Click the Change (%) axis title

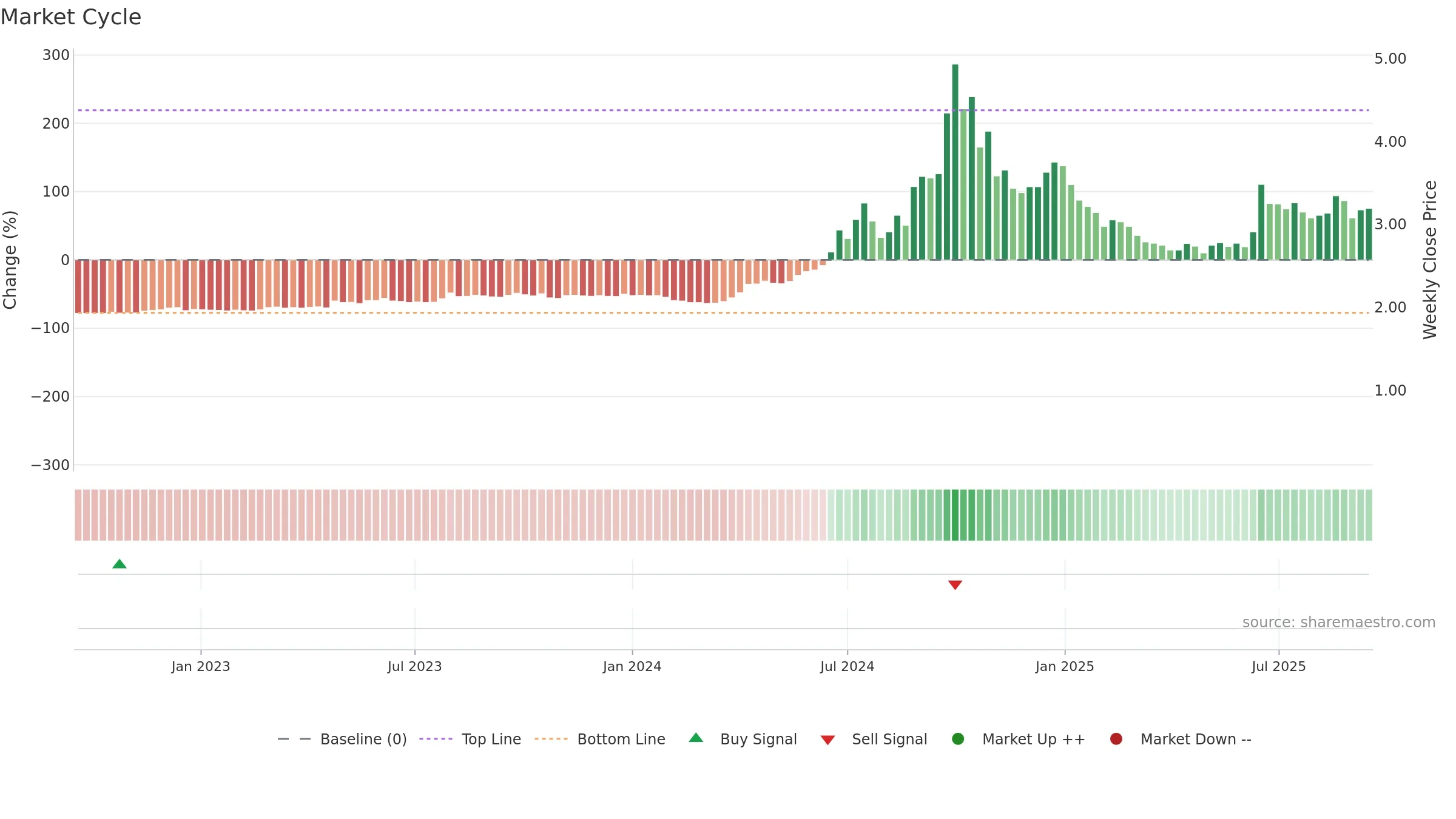[10, 260]
